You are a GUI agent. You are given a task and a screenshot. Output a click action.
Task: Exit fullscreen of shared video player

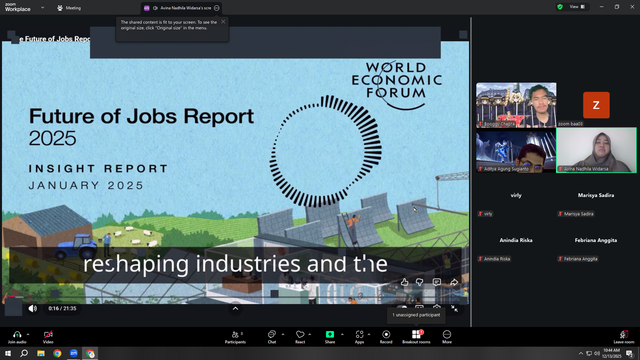[455, 309]
